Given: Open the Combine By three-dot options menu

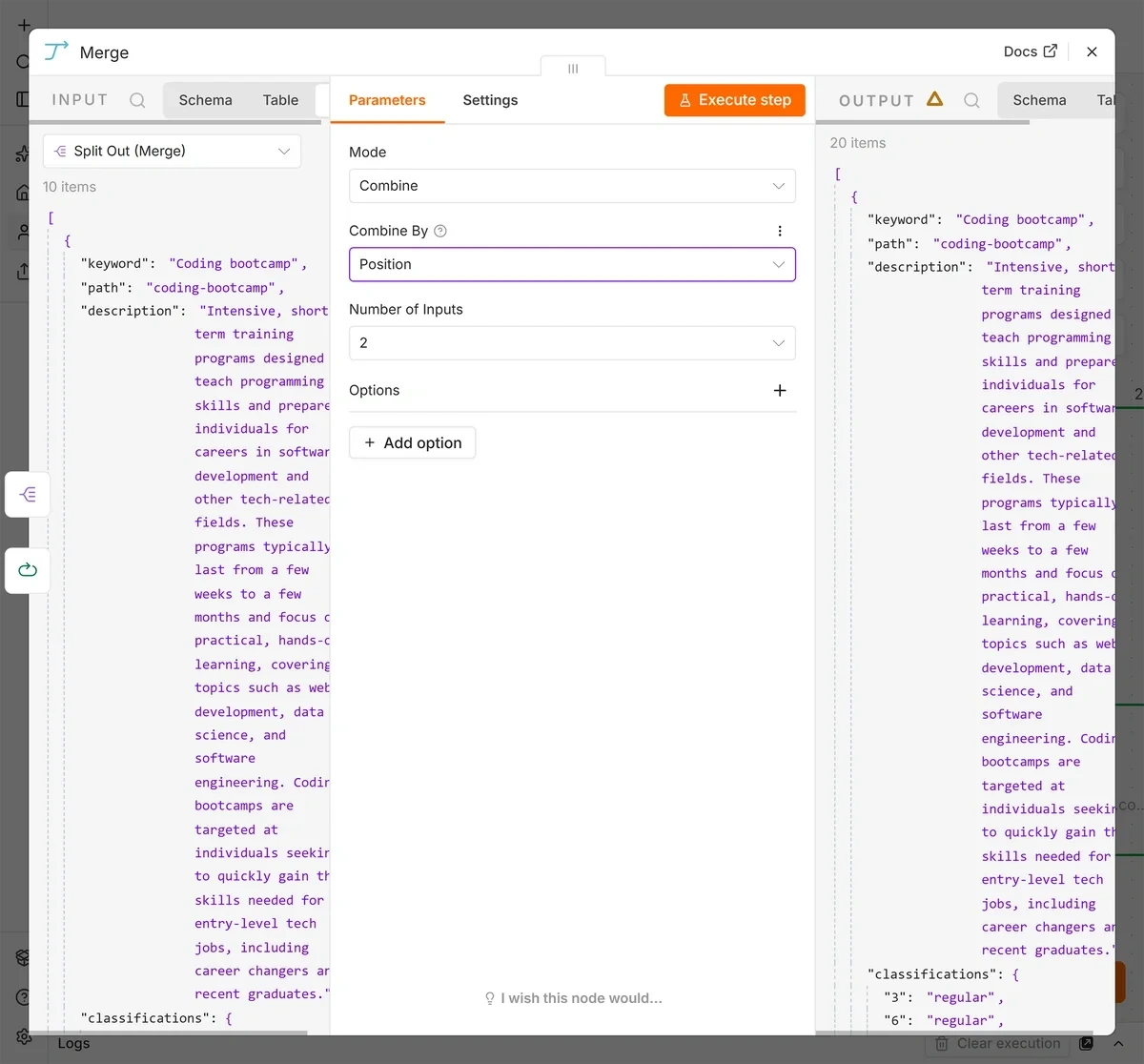Looking at the screenshot, I should click(x=780, y=231).
